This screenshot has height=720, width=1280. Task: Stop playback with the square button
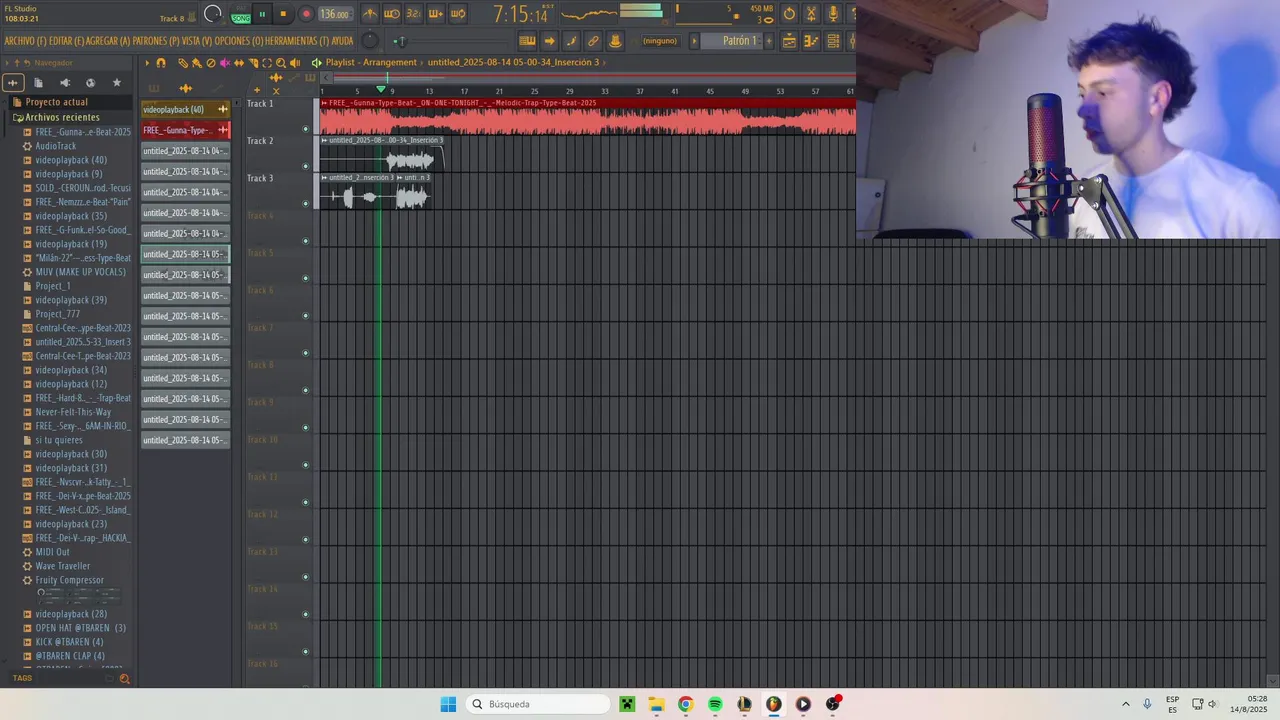(x=283, y=14)
